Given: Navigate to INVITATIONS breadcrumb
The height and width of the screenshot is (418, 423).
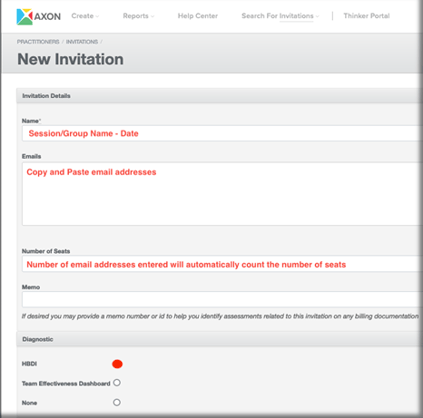Looking at the screenshot, I should pyautogui.click(x=82, y=42).
